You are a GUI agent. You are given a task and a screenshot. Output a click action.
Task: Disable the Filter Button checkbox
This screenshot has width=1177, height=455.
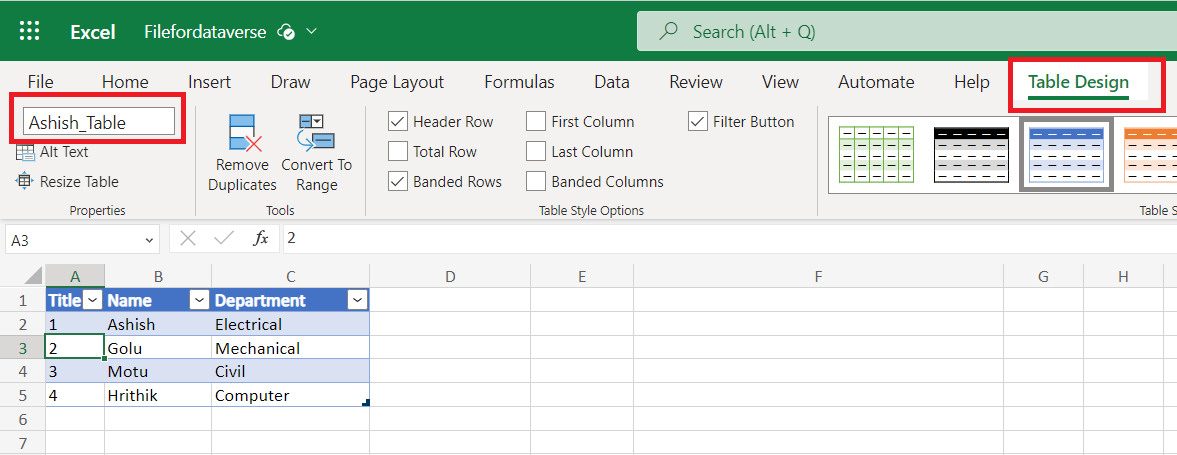coord(698,122)
